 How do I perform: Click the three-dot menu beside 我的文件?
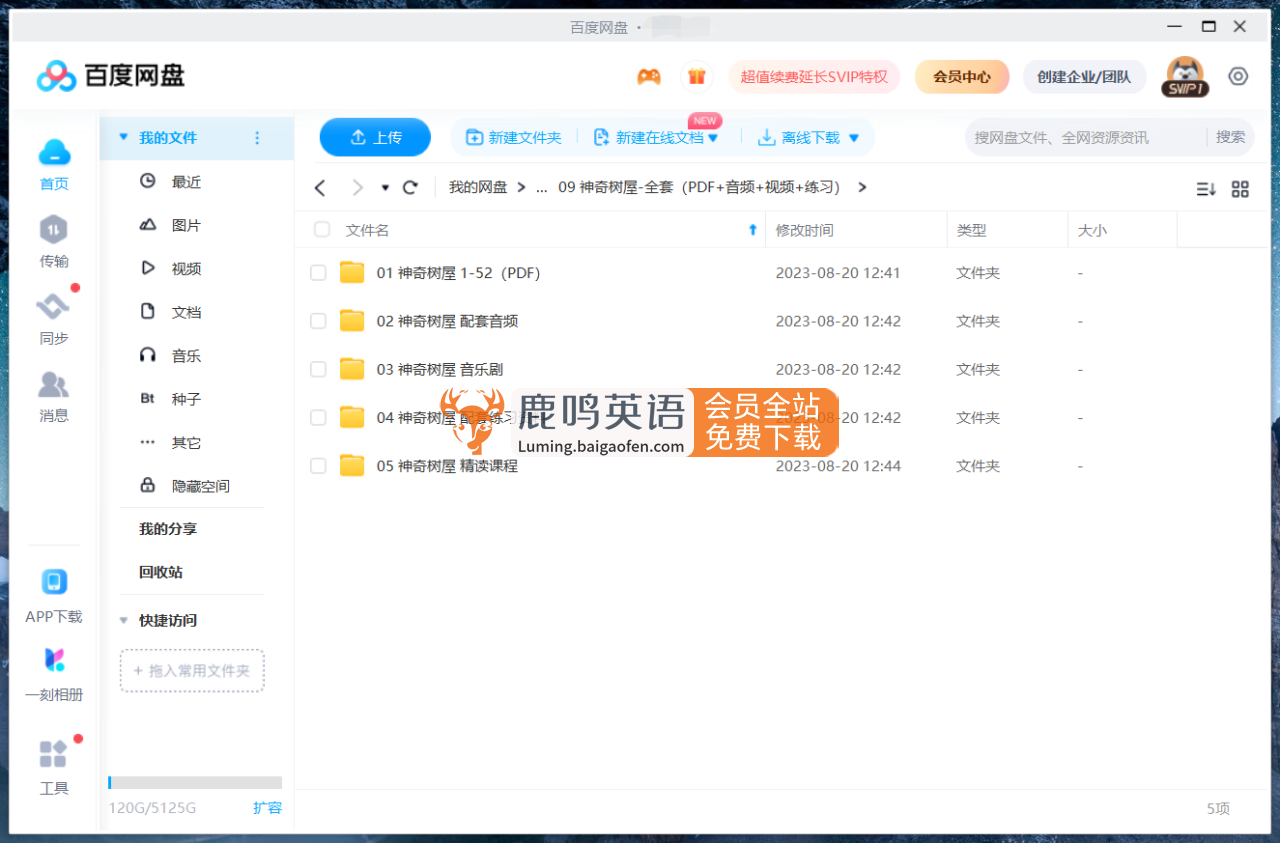[x=257, y=138]
